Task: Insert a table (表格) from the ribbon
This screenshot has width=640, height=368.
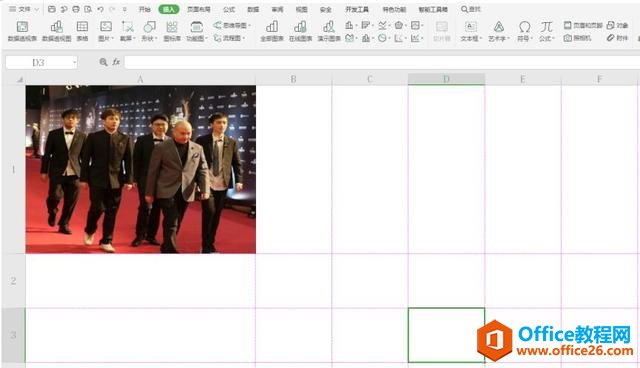Action: [x=82, y=31]
